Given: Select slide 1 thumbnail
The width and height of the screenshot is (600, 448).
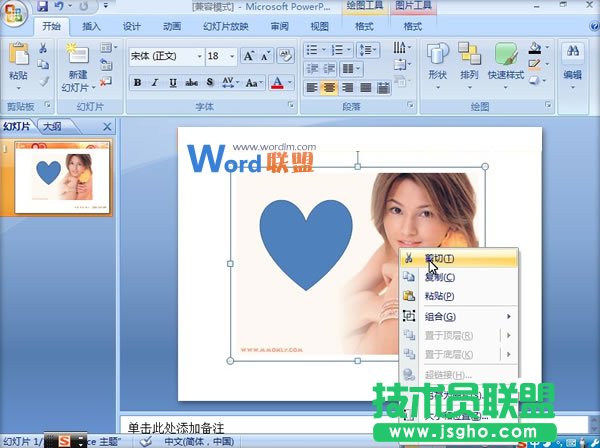Looking at the screenshot, I should click(62, 177).
